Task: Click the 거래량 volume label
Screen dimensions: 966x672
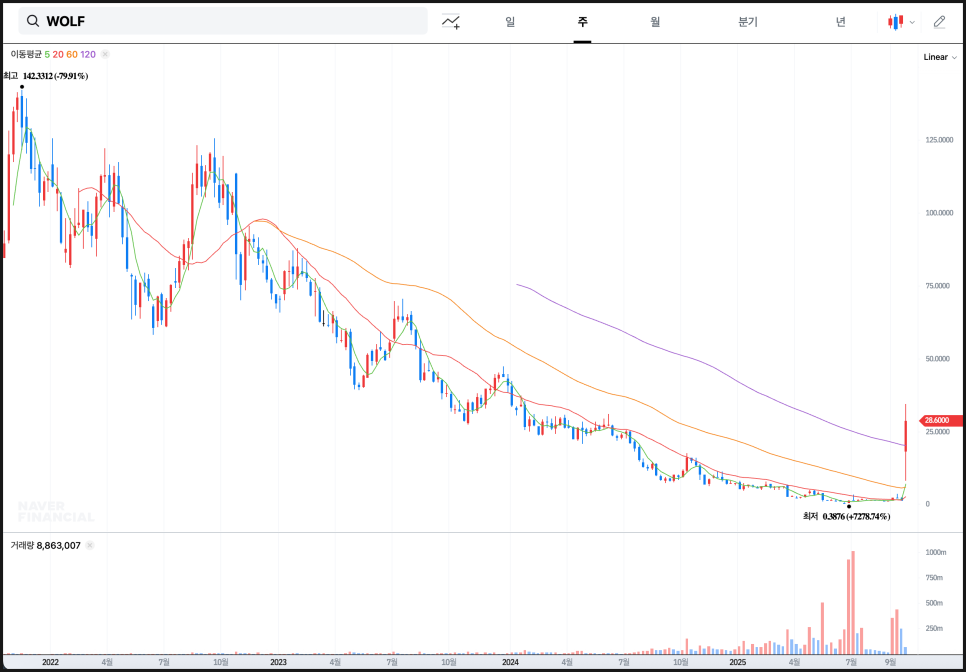Action: pos(22,545)
